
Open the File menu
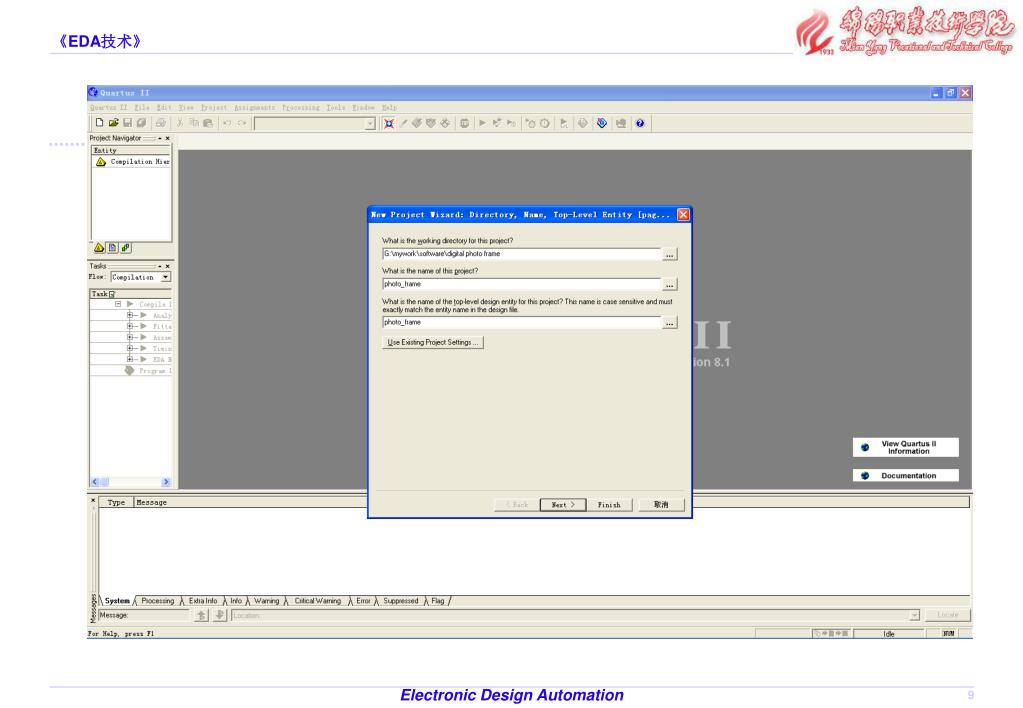point(142,108)
